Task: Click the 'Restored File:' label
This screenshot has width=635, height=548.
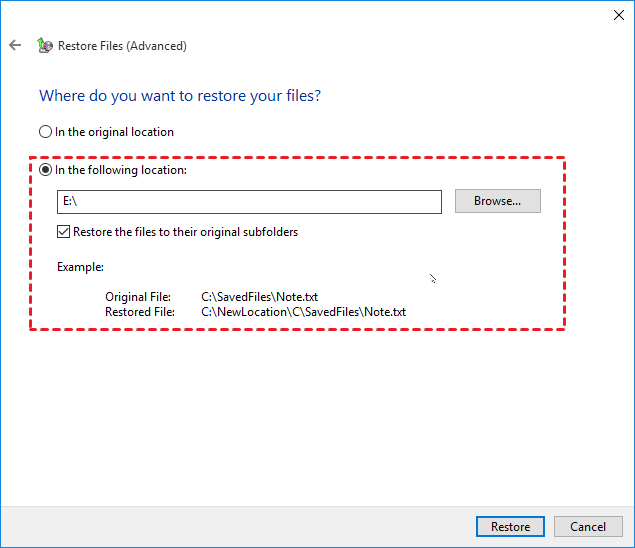Action: 139,312
